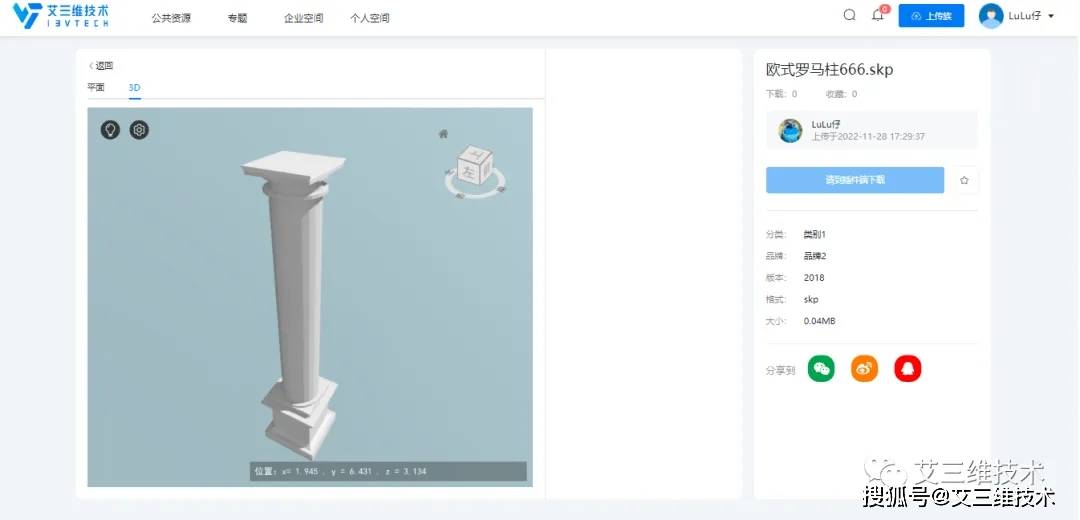Click the home view icon

click(x=444, y=134)
